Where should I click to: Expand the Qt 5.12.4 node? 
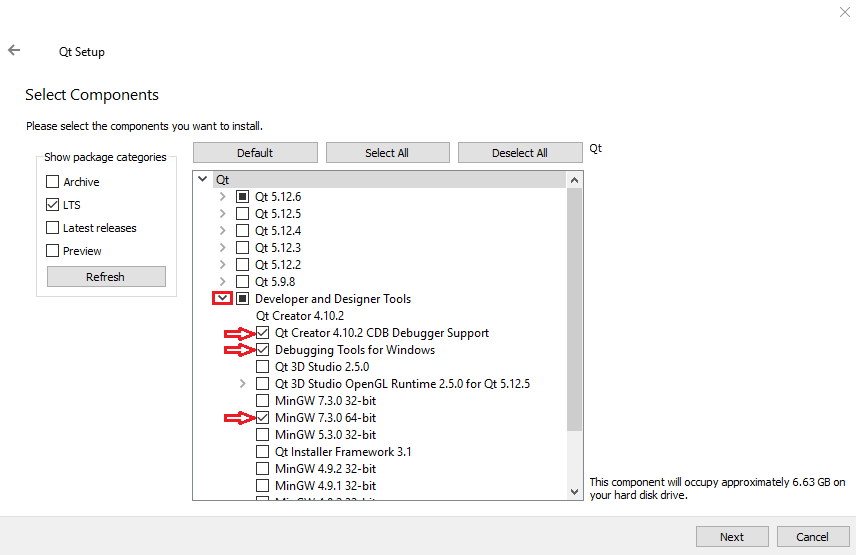[222, 230]
